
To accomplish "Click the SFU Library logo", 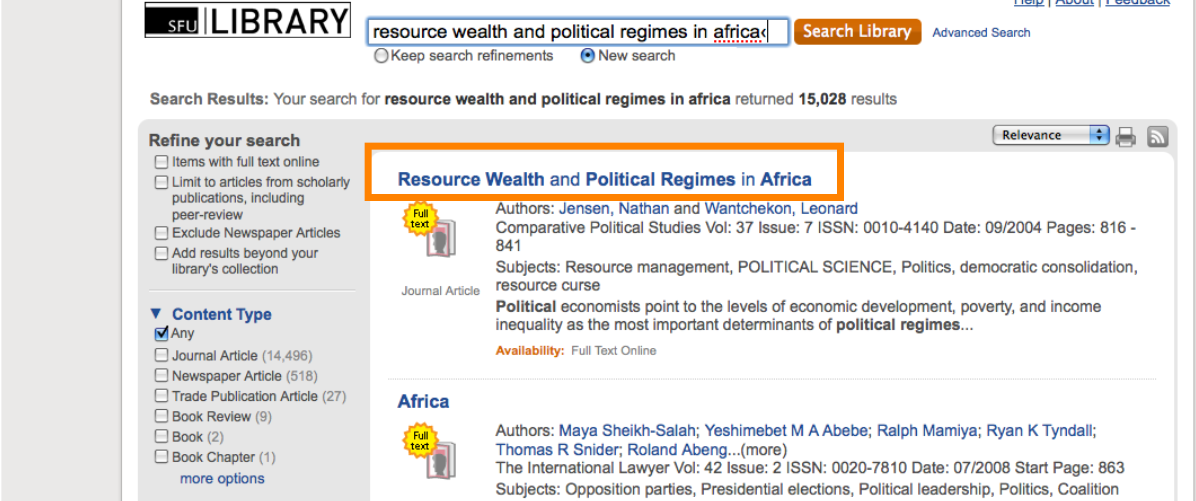I will point(248,21).
